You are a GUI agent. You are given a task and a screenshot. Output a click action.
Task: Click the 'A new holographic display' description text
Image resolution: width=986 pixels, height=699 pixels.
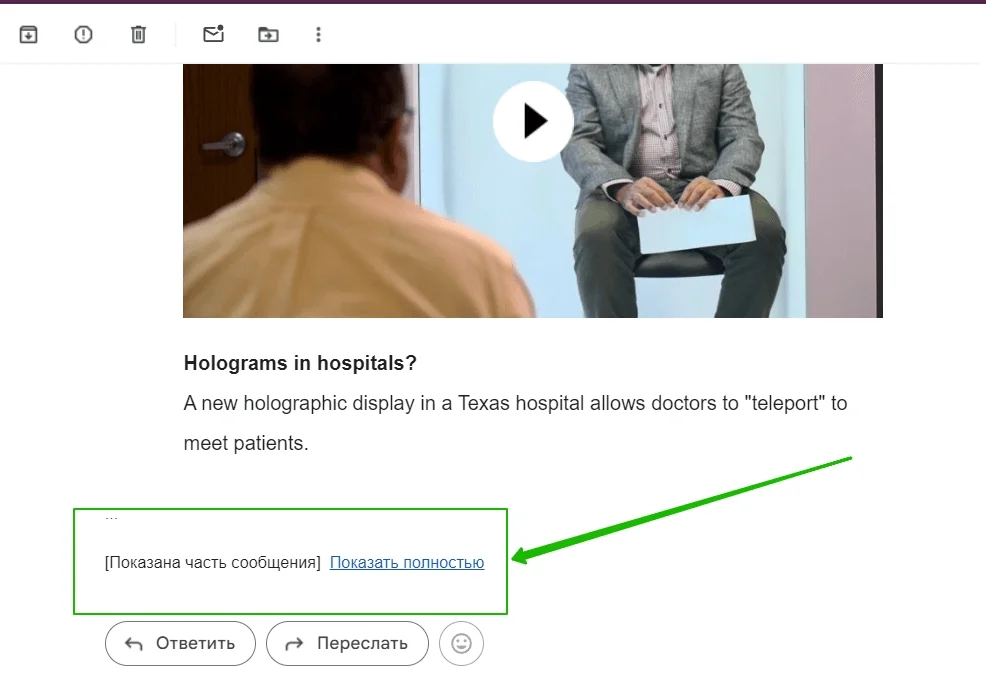point(515,423)
